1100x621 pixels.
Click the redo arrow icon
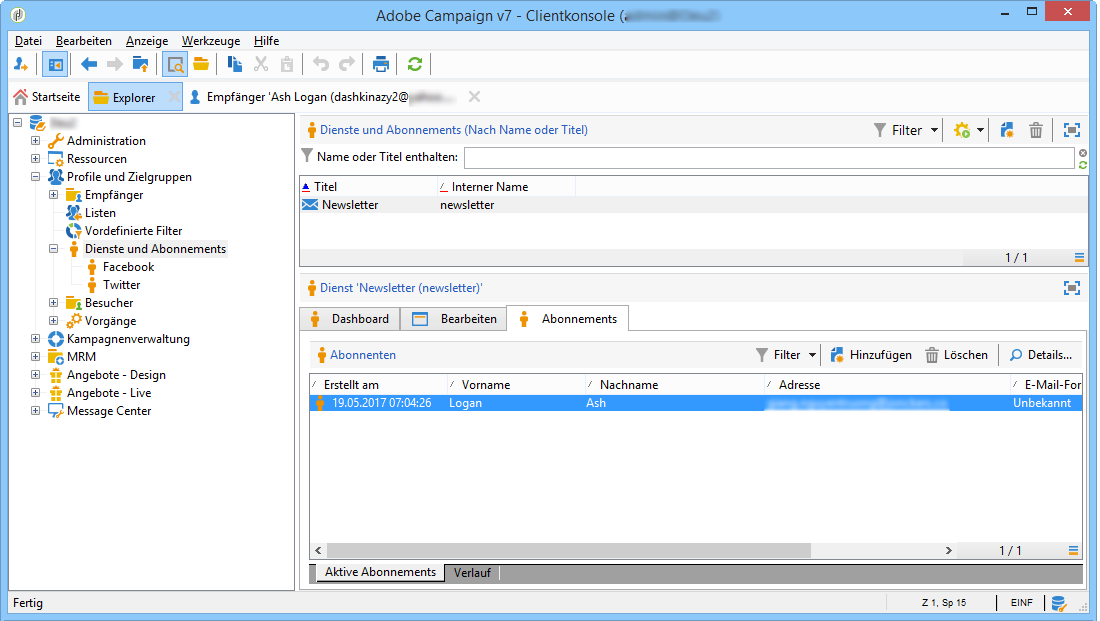[x=347, y=65]
